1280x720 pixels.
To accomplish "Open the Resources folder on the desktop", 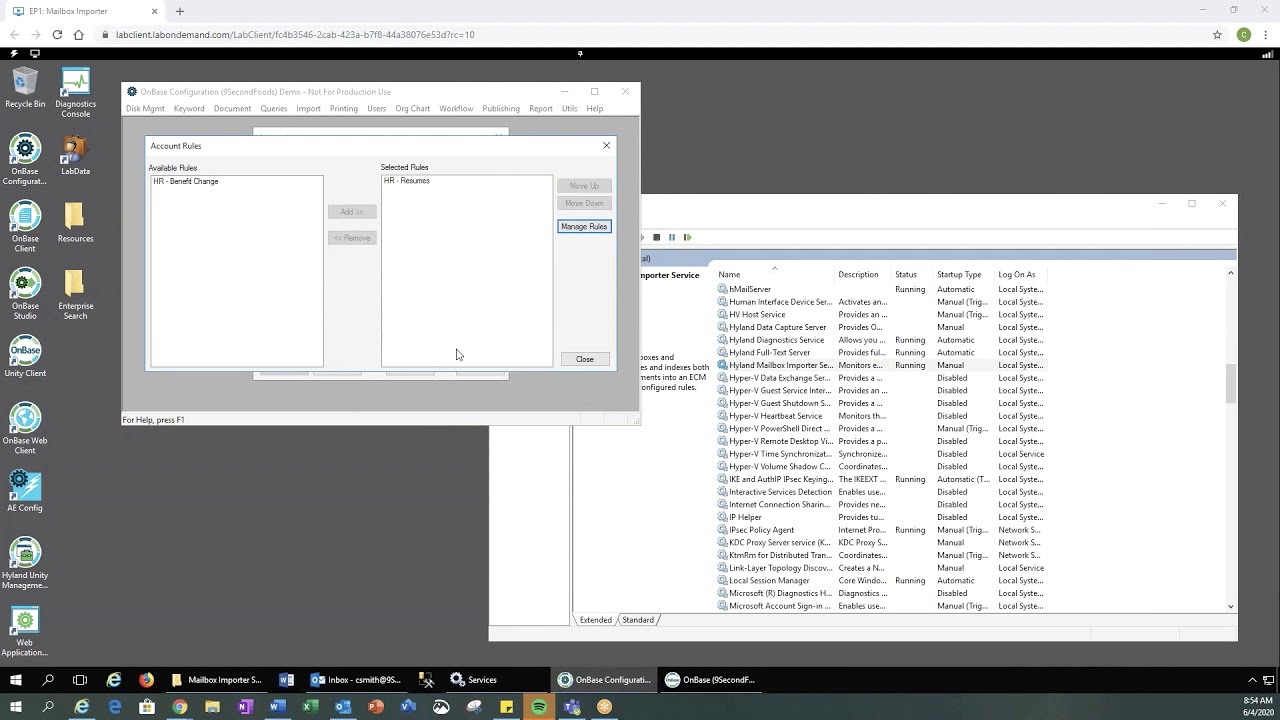I will pyautogui.click(x=75, y=222).
